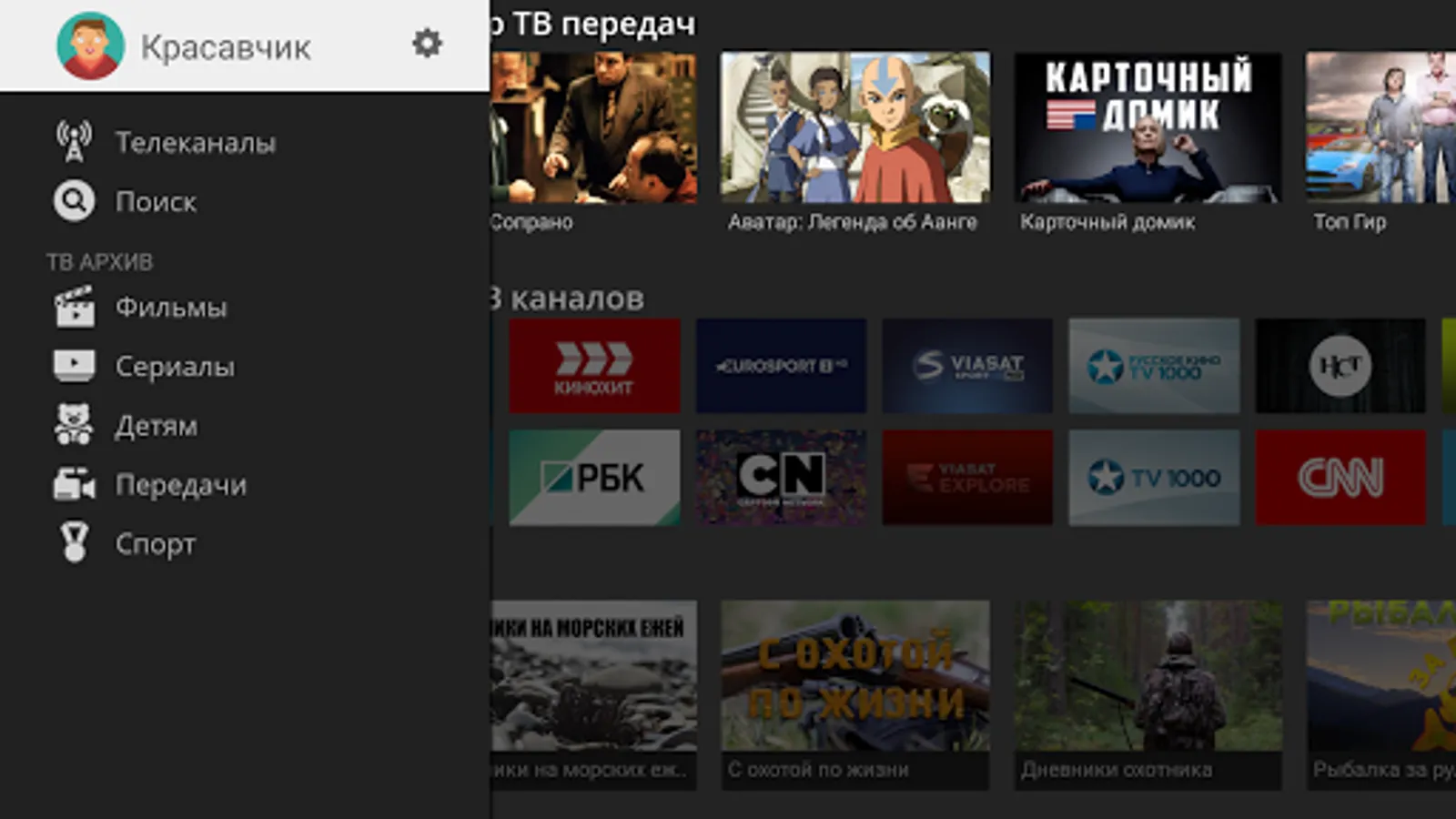Viewport: 1456px width, 819px height.
Task: Open the Сопрано show thumbnail
Action: (x=593, y=127)
